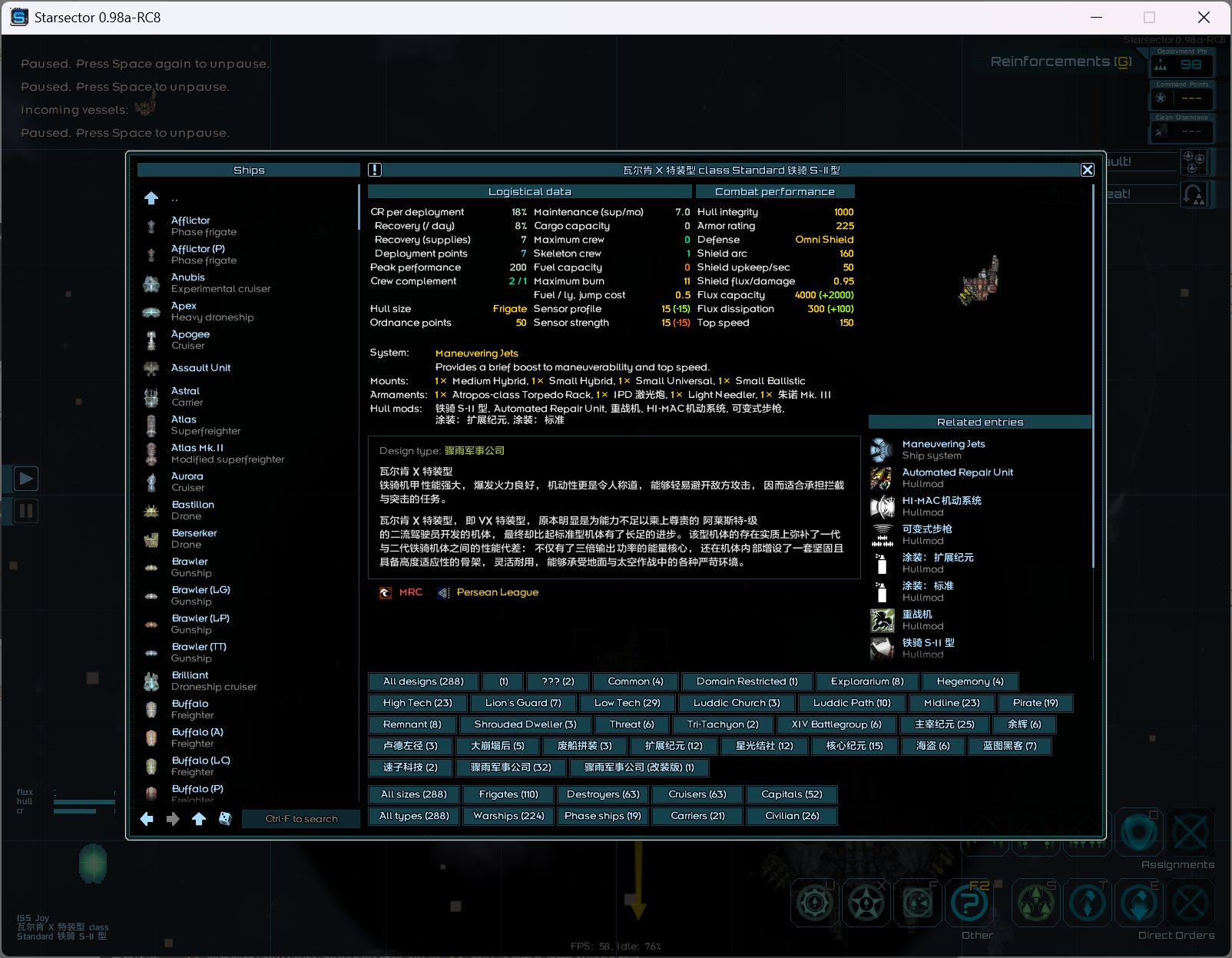1232x958 pixels.
Task: Go back with the left arrow icon
Action: point(147,819)
